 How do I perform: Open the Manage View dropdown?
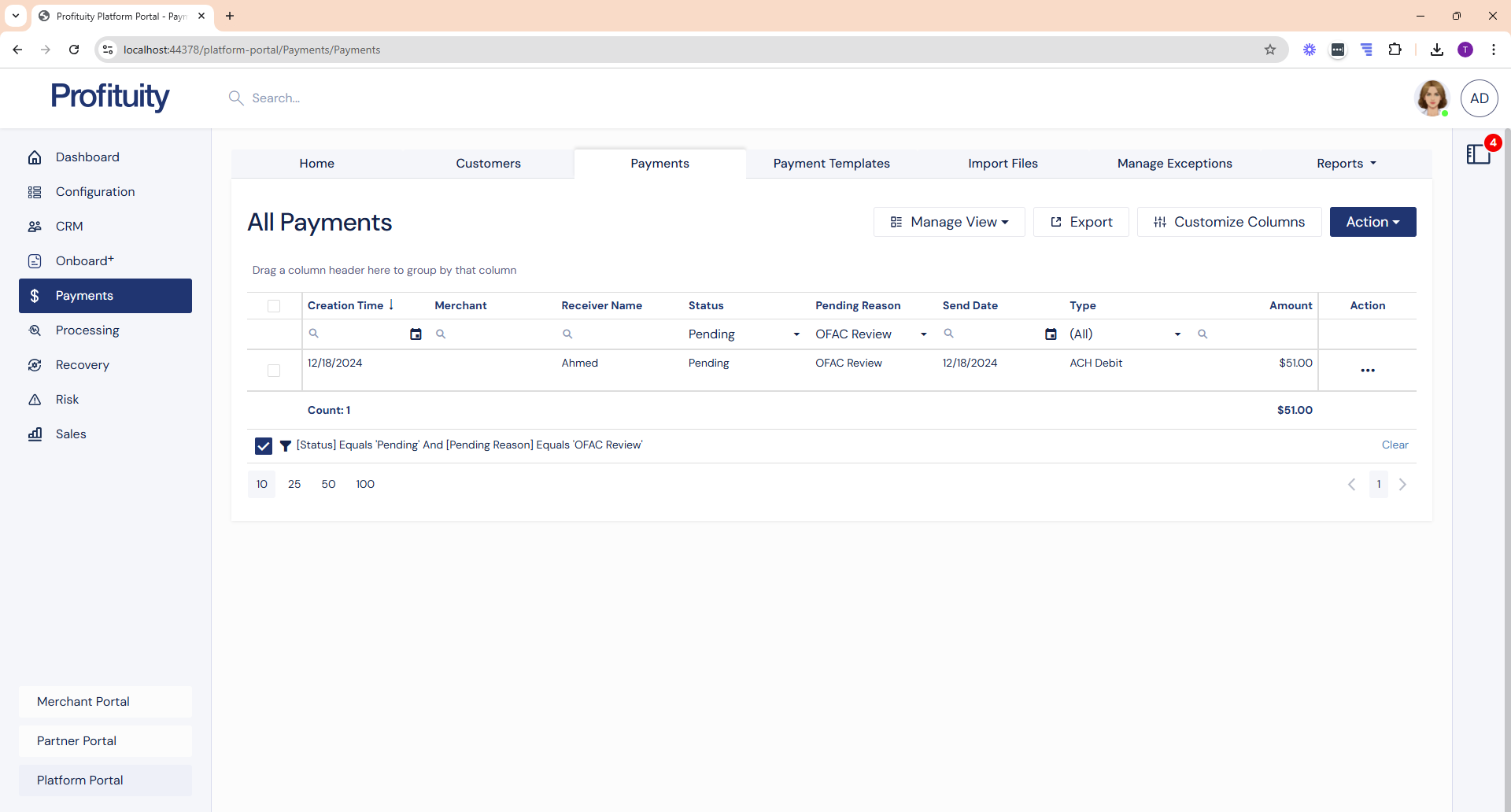tap(948, 222)
